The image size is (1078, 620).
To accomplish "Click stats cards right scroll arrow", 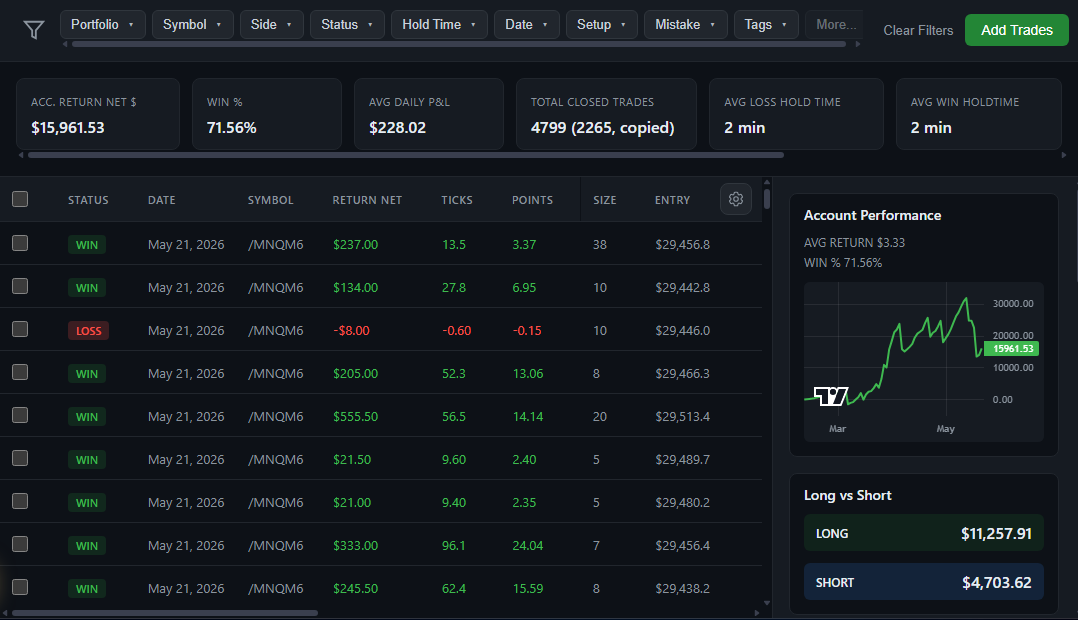I will point(1064,155).
